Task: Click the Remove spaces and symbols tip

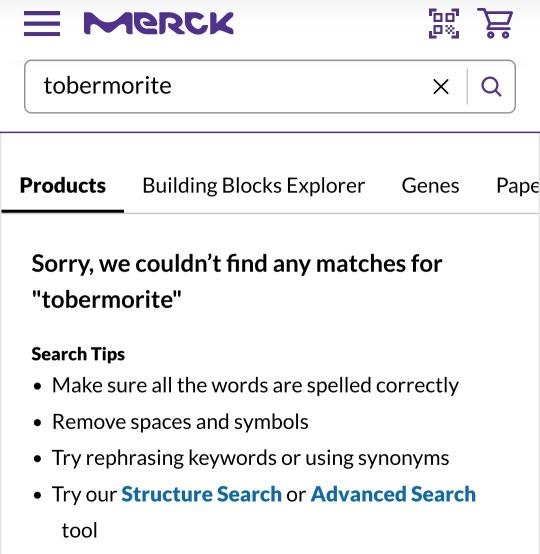Action: 180,422
